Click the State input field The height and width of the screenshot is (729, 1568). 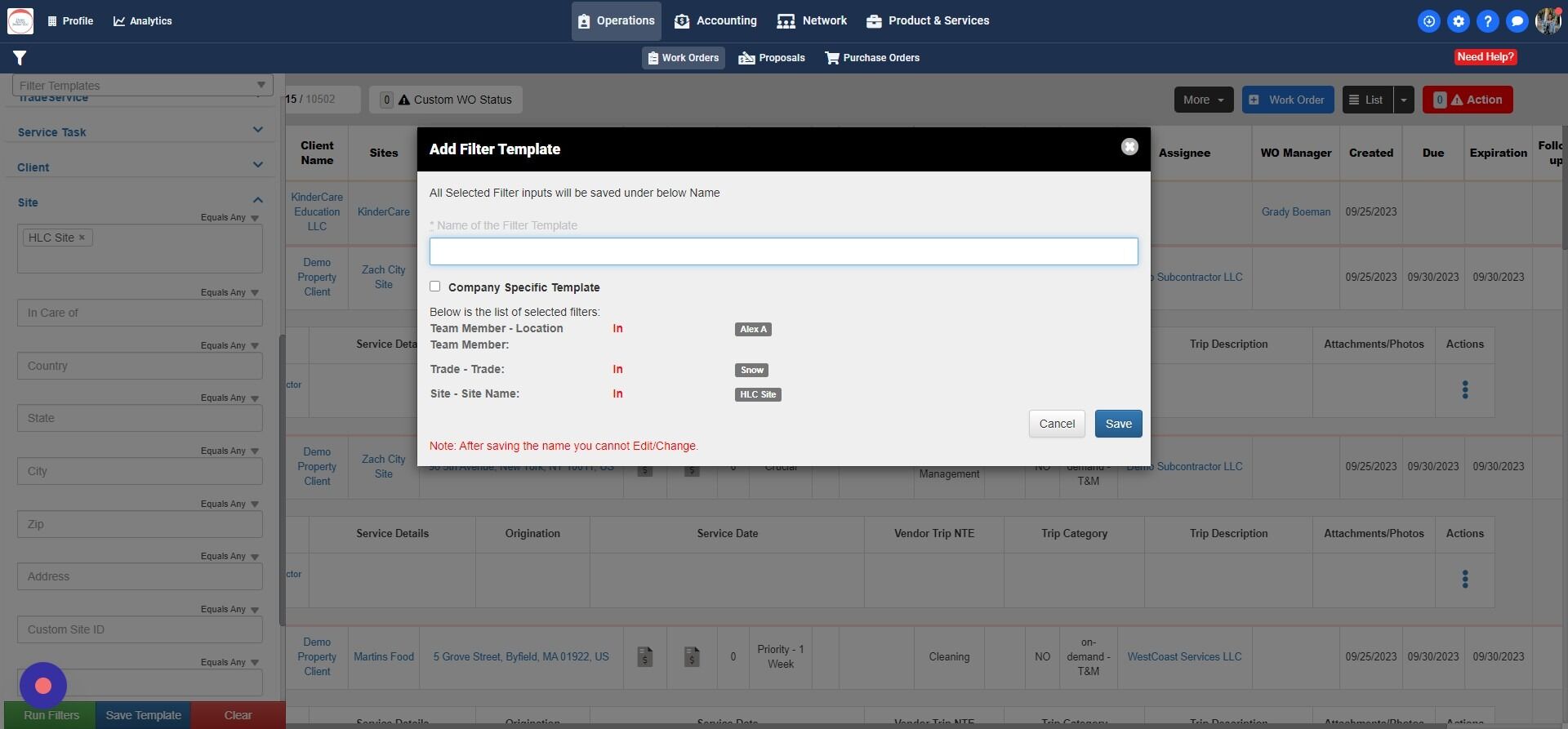(x=140, y=418)
